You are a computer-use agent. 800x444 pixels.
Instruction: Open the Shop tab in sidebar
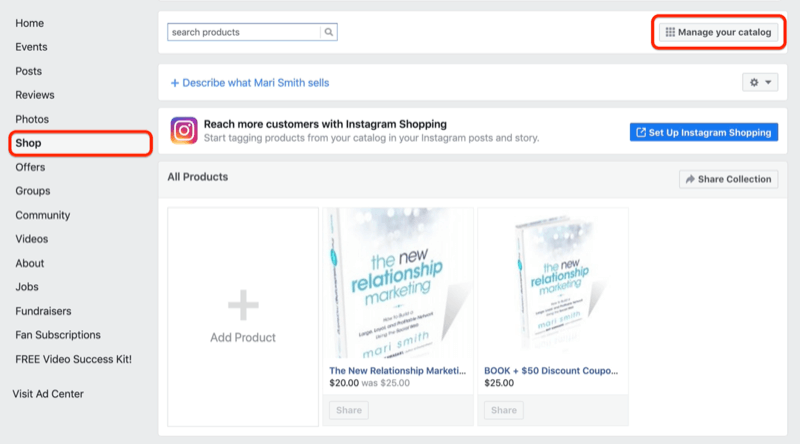pyautogui.click(x=29, y=143)
